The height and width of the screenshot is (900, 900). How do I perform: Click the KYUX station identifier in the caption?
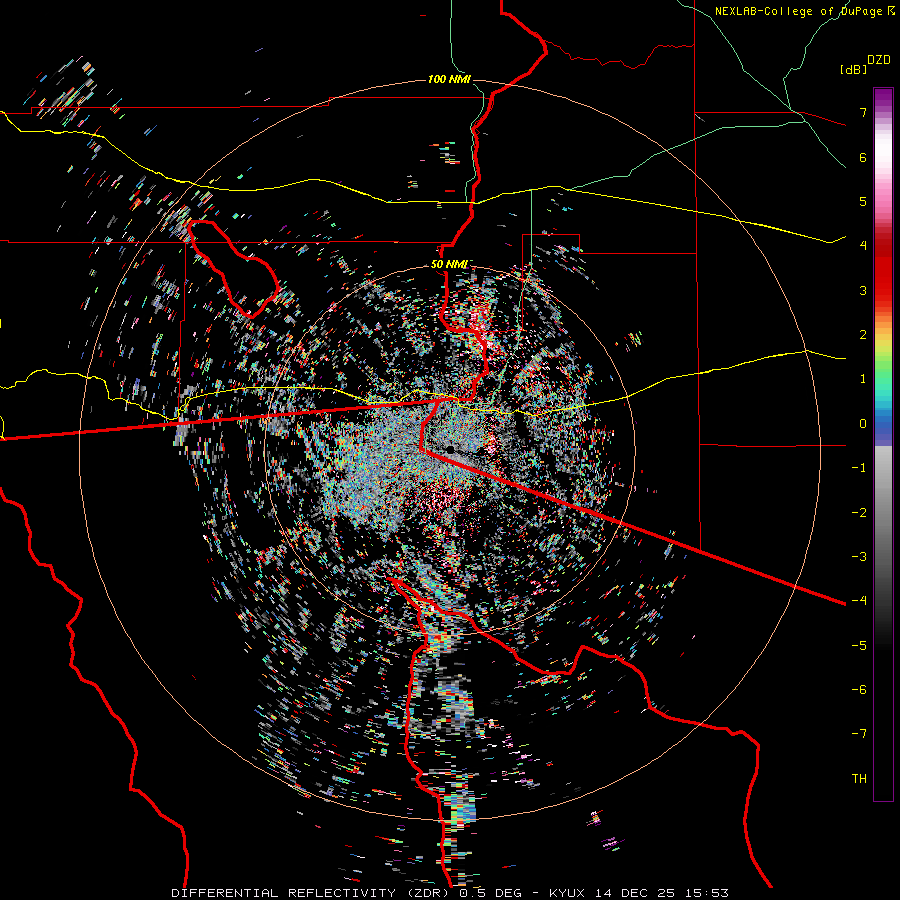[x=569, y=893]
